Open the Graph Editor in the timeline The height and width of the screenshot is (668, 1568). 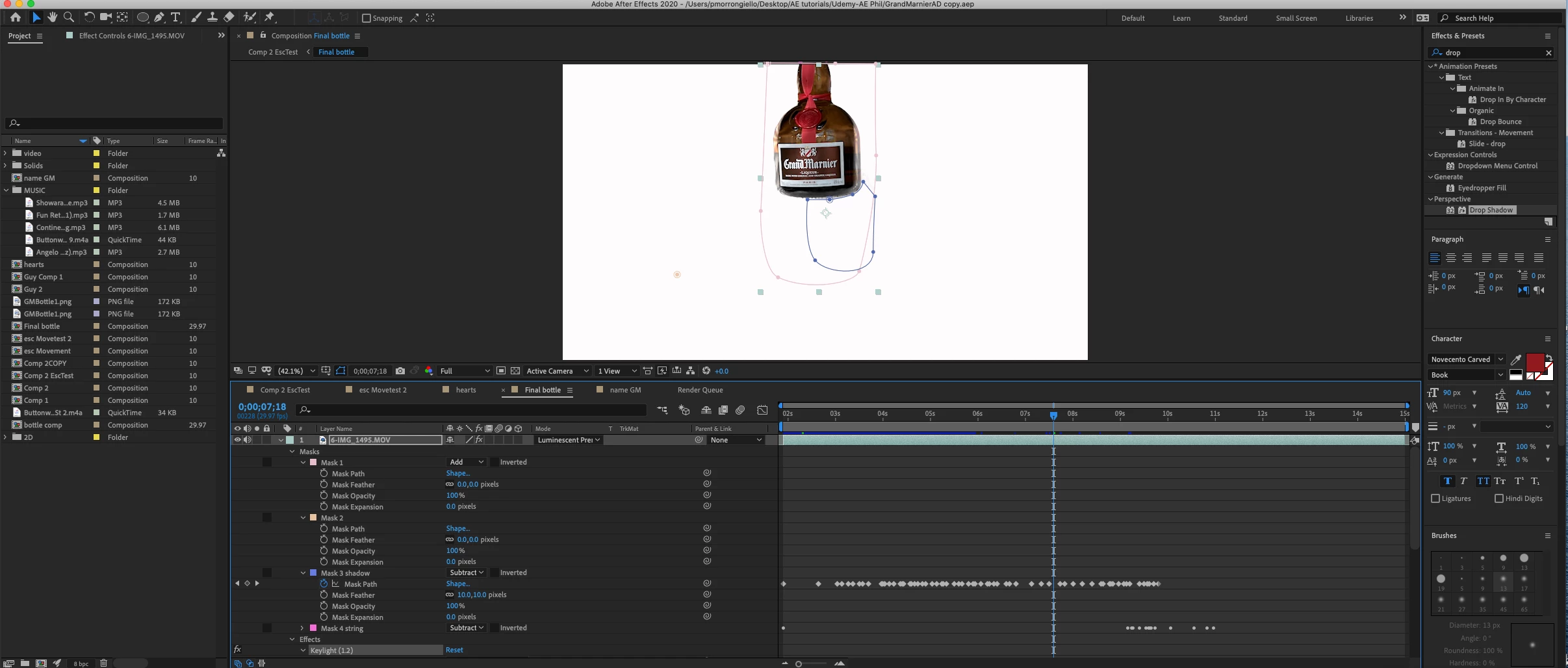(762, 410)
